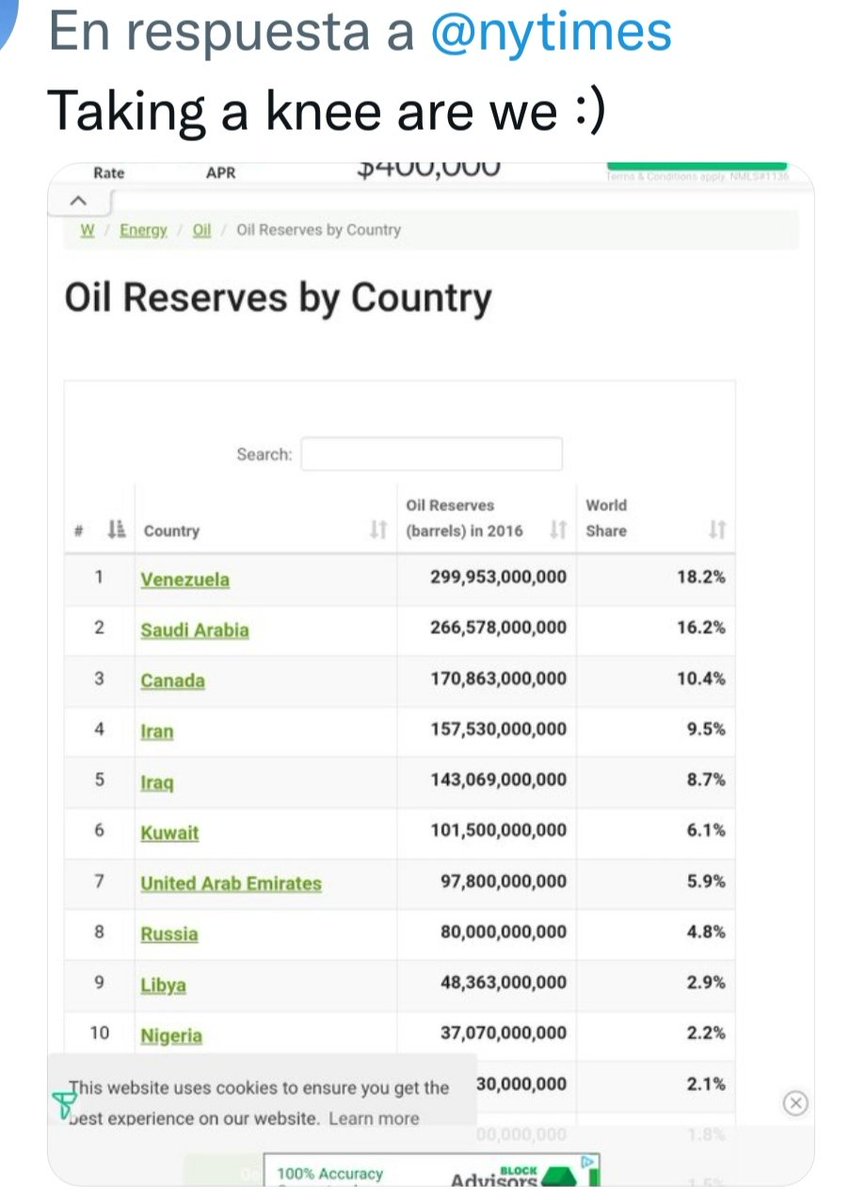Image resolution: width=849 pixels, height=1200 pixels.
Task: Select Iran reserves 157,530,000,000
Action: 498,729
